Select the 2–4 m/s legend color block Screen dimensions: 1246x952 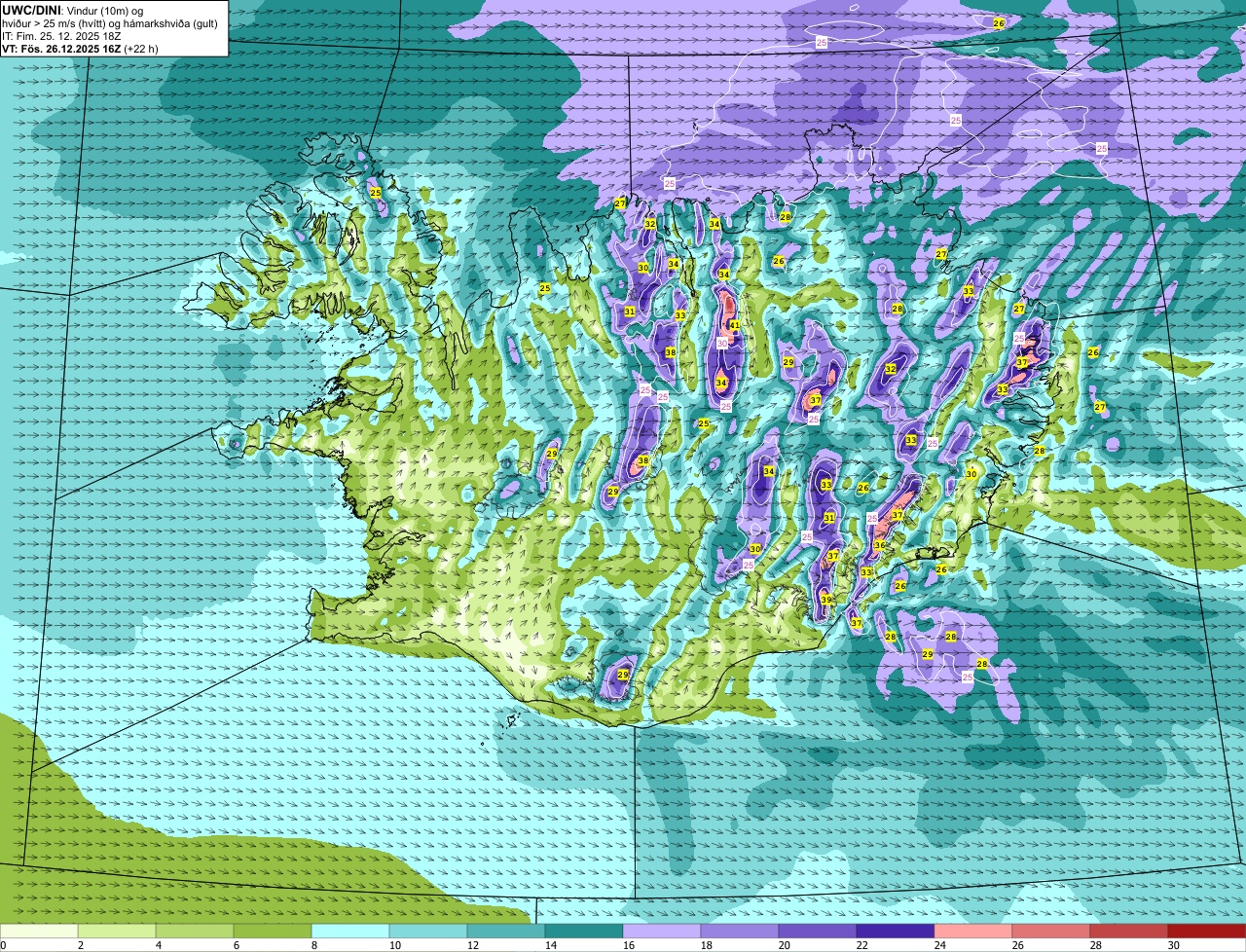click(117, 932)
